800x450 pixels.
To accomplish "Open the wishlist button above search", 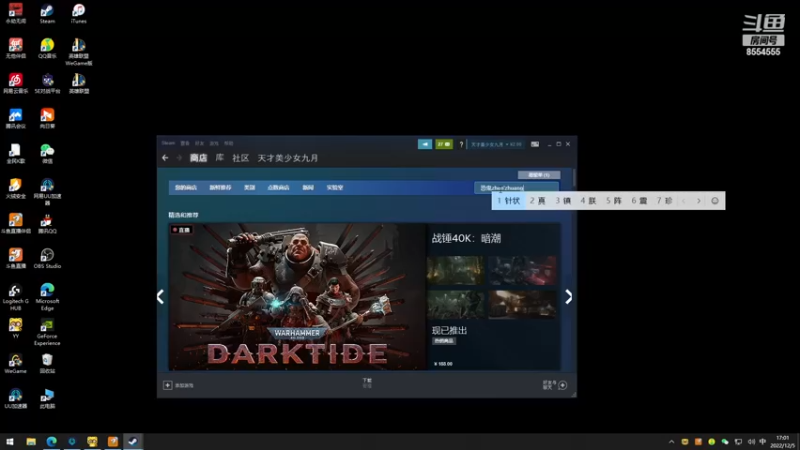I will 539,175.
